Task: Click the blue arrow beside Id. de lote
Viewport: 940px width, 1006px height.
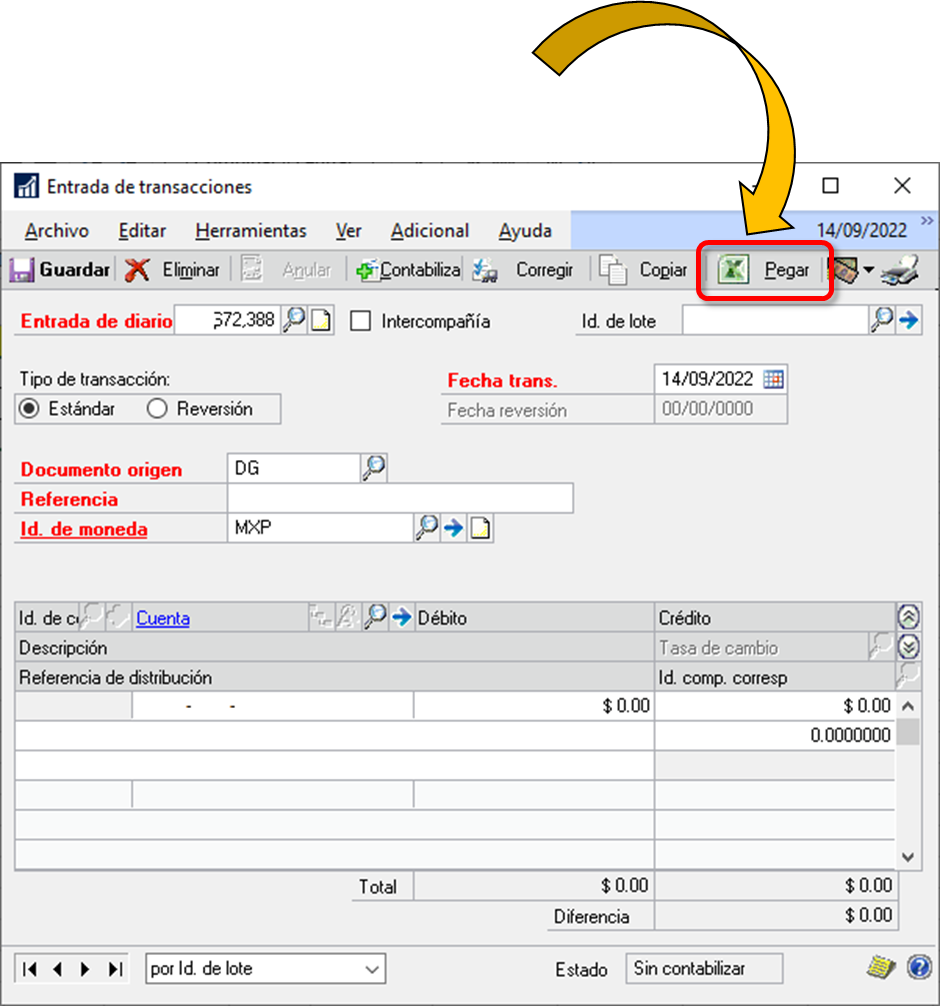Action: point(909,320)
